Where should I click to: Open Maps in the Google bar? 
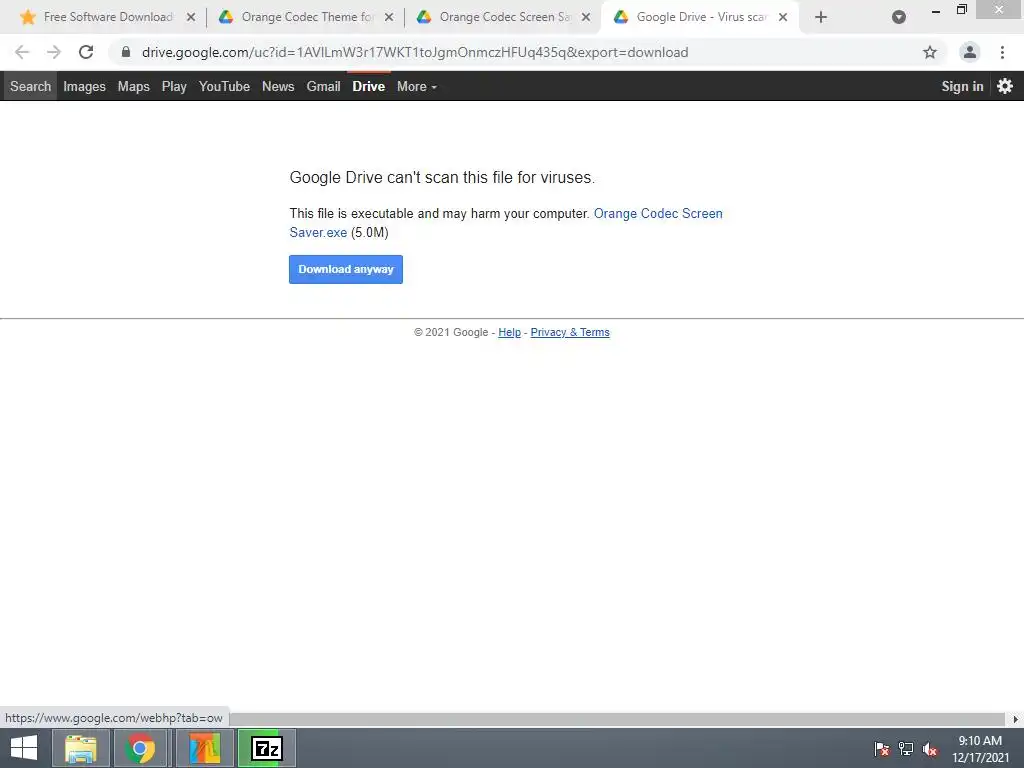point(133,86)
